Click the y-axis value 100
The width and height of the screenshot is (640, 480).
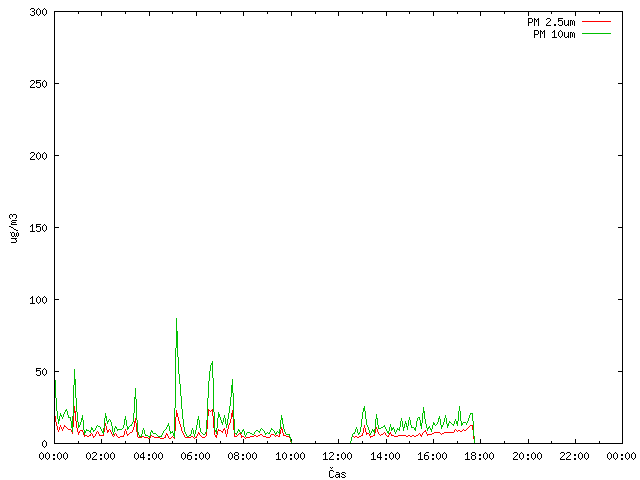click(38, 300)
